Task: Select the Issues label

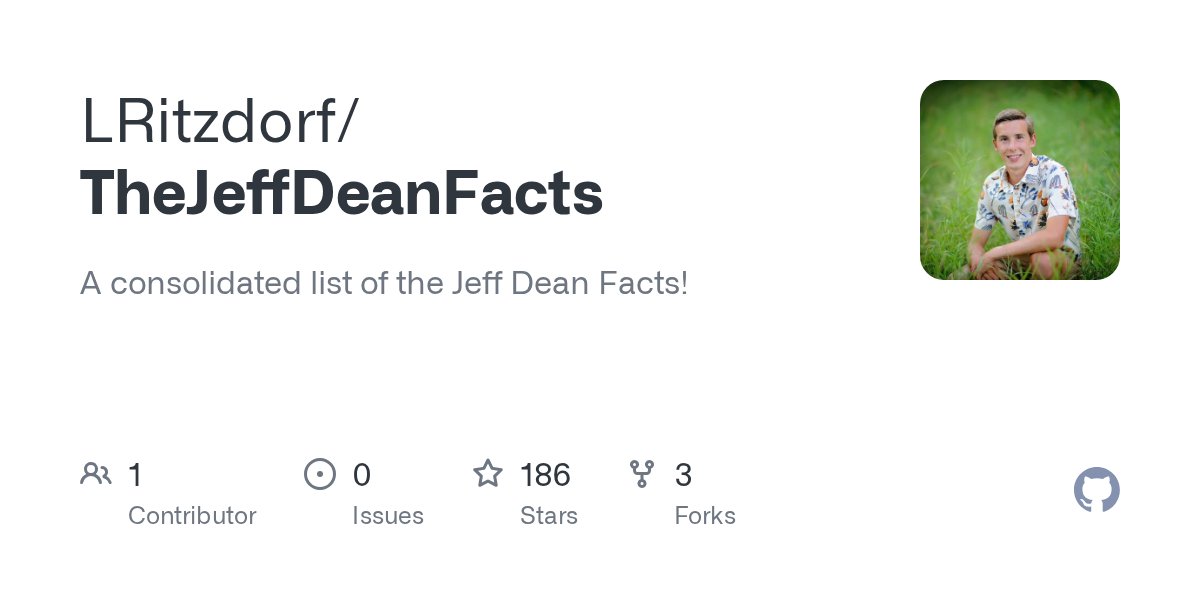Action: [388, 516]
